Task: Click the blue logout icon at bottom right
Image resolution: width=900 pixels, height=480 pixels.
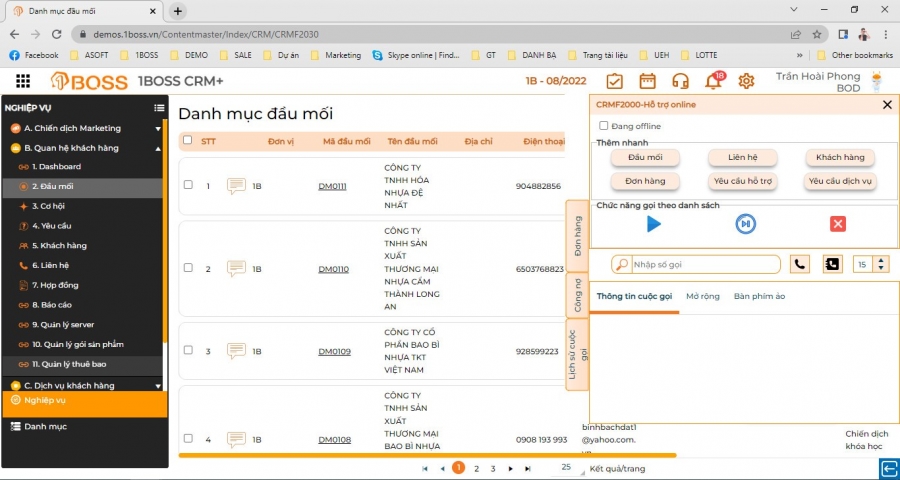Action: [889, 468]
